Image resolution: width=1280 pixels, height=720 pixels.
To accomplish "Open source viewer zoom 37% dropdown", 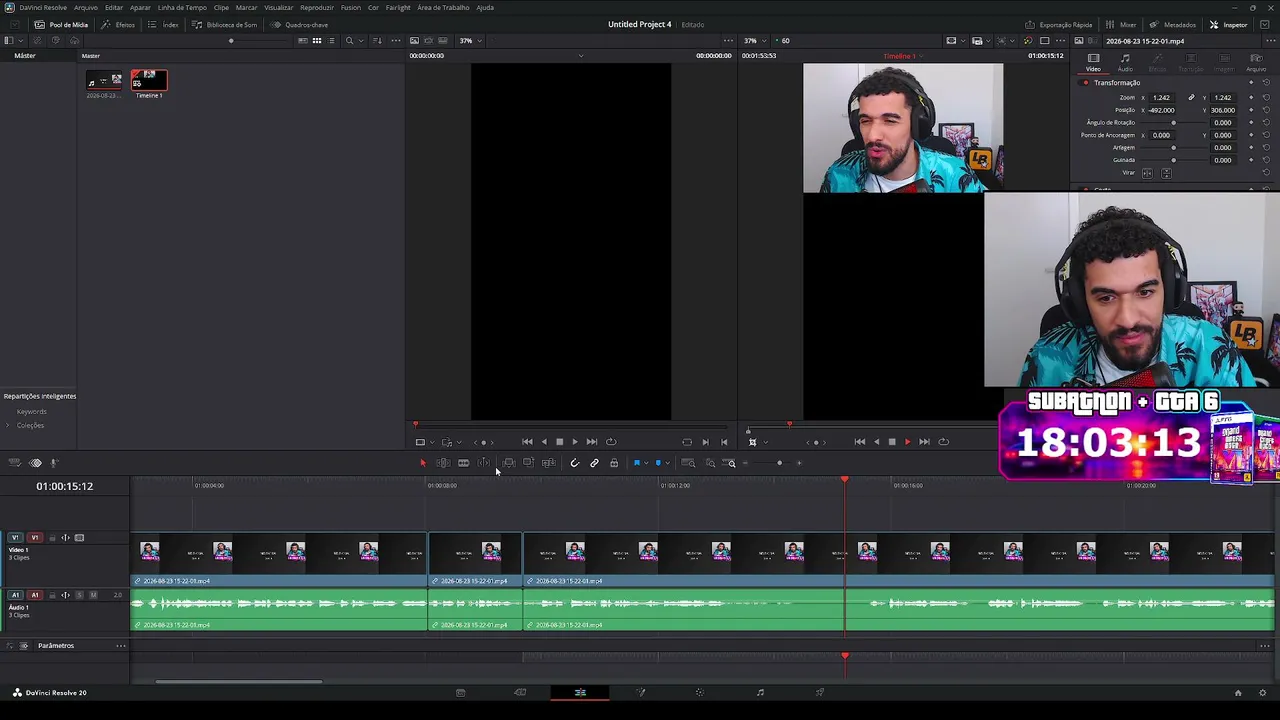I will [x=470, y=41].
